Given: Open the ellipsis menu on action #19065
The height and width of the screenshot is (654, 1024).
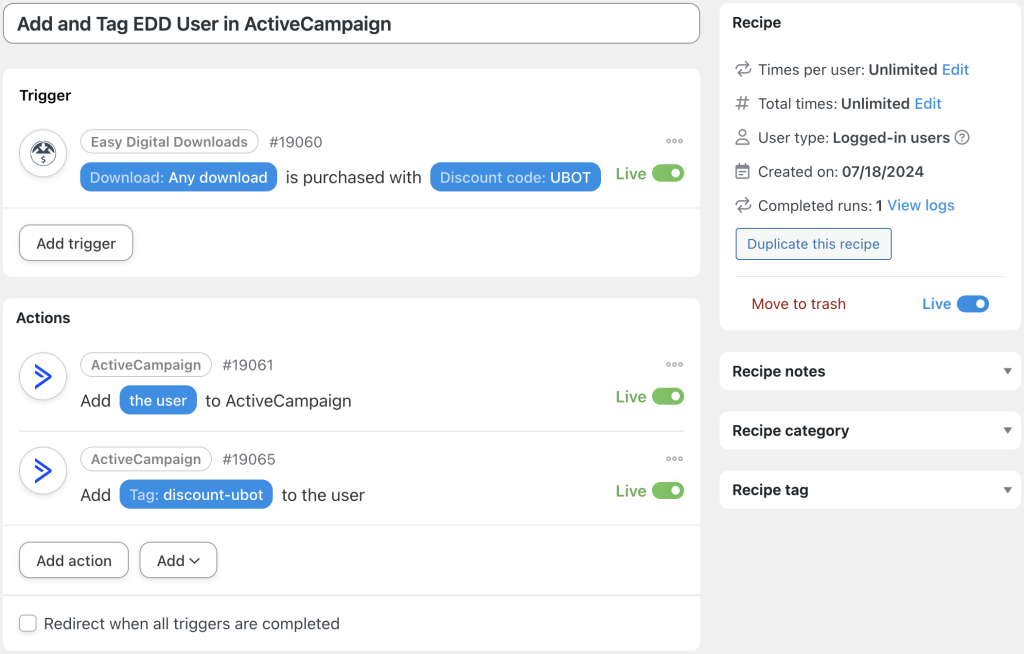Looking at the screenshot, I should (x=674, y=458).
